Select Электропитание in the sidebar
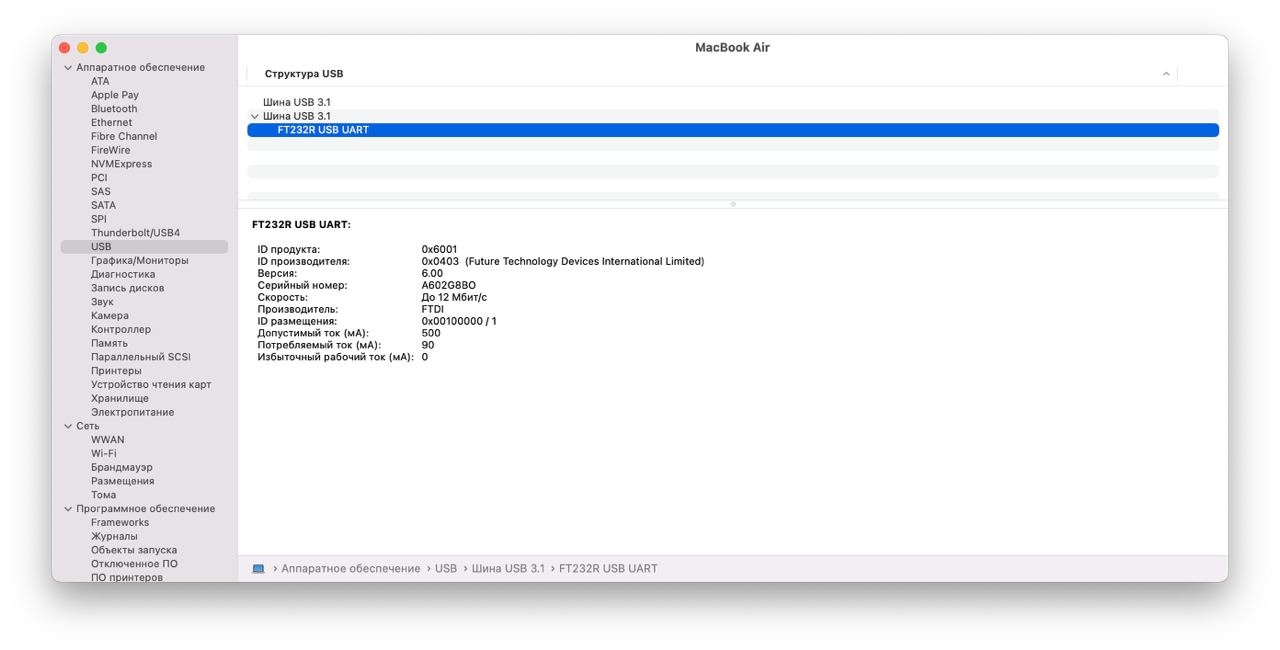The image size is (1280, 650). (x=132, y=412)
